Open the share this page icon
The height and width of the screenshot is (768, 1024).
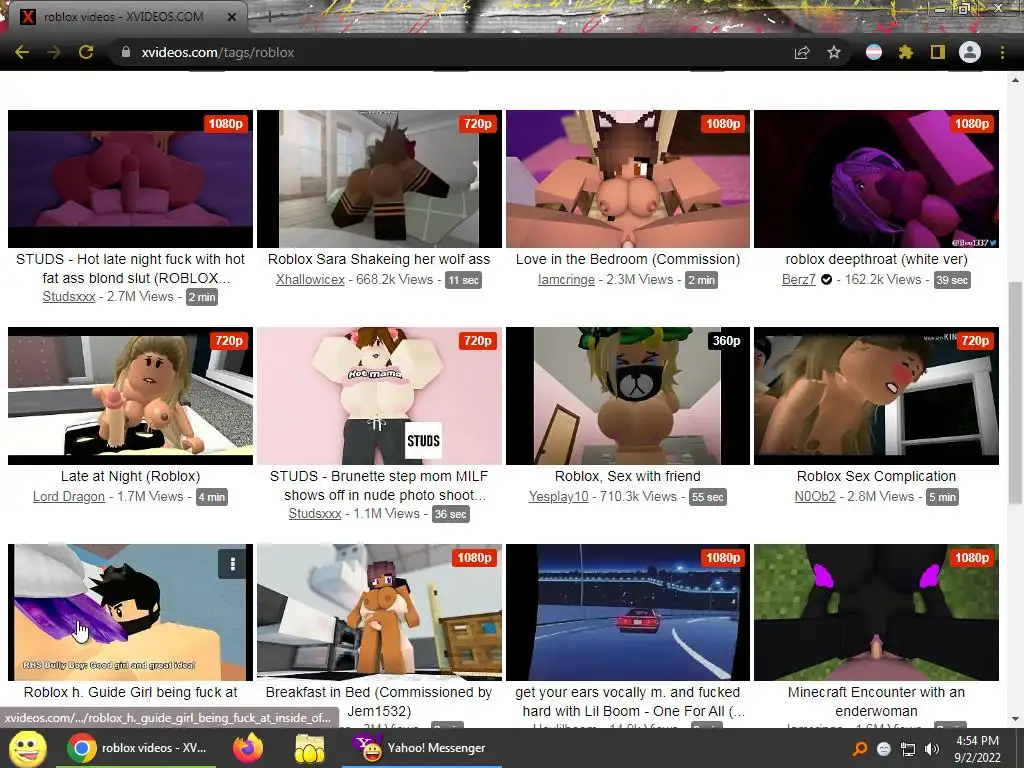coord(802,52)
